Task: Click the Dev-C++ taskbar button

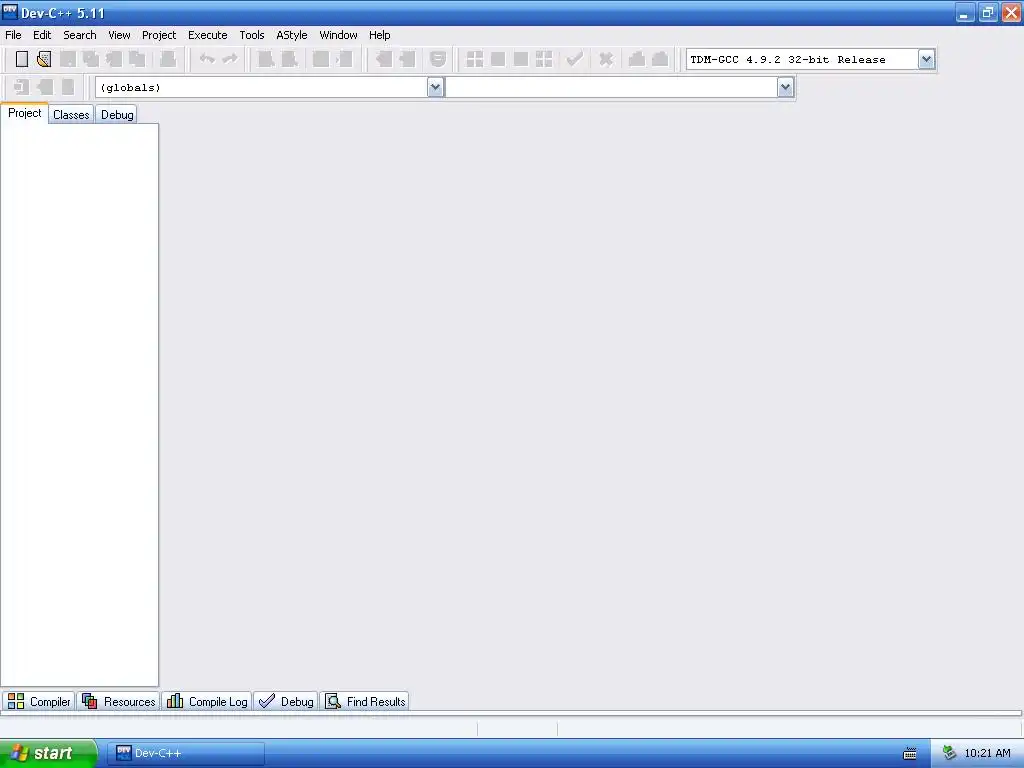Action: tap(186, 753)
